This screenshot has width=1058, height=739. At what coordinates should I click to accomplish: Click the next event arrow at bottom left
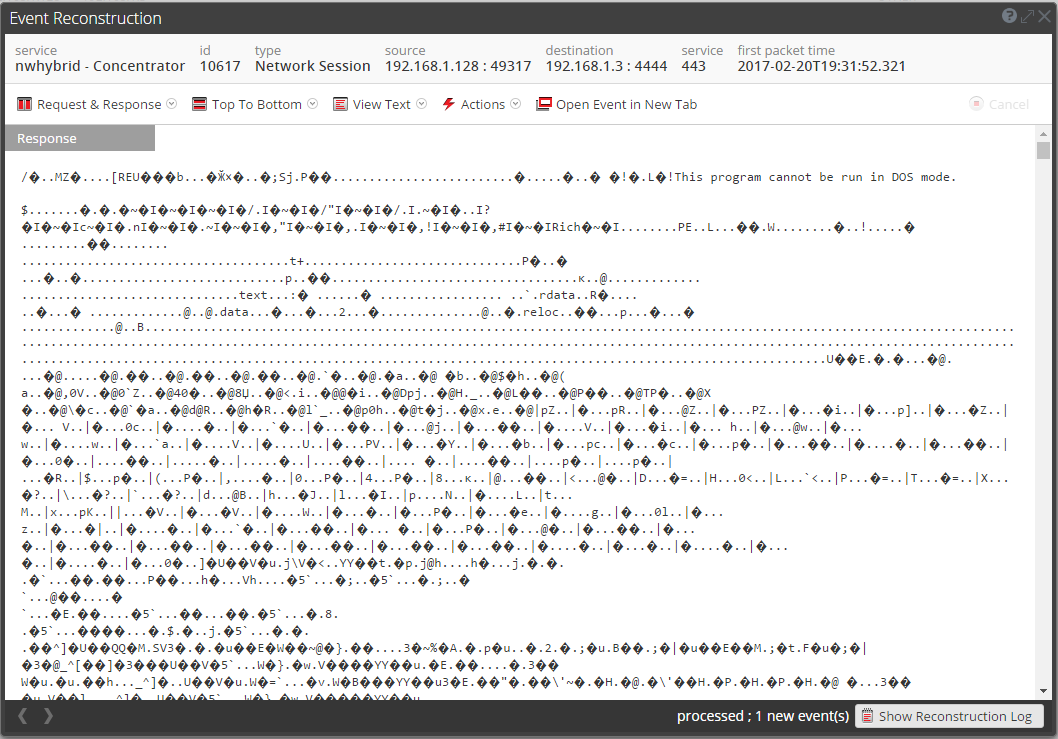47,716
